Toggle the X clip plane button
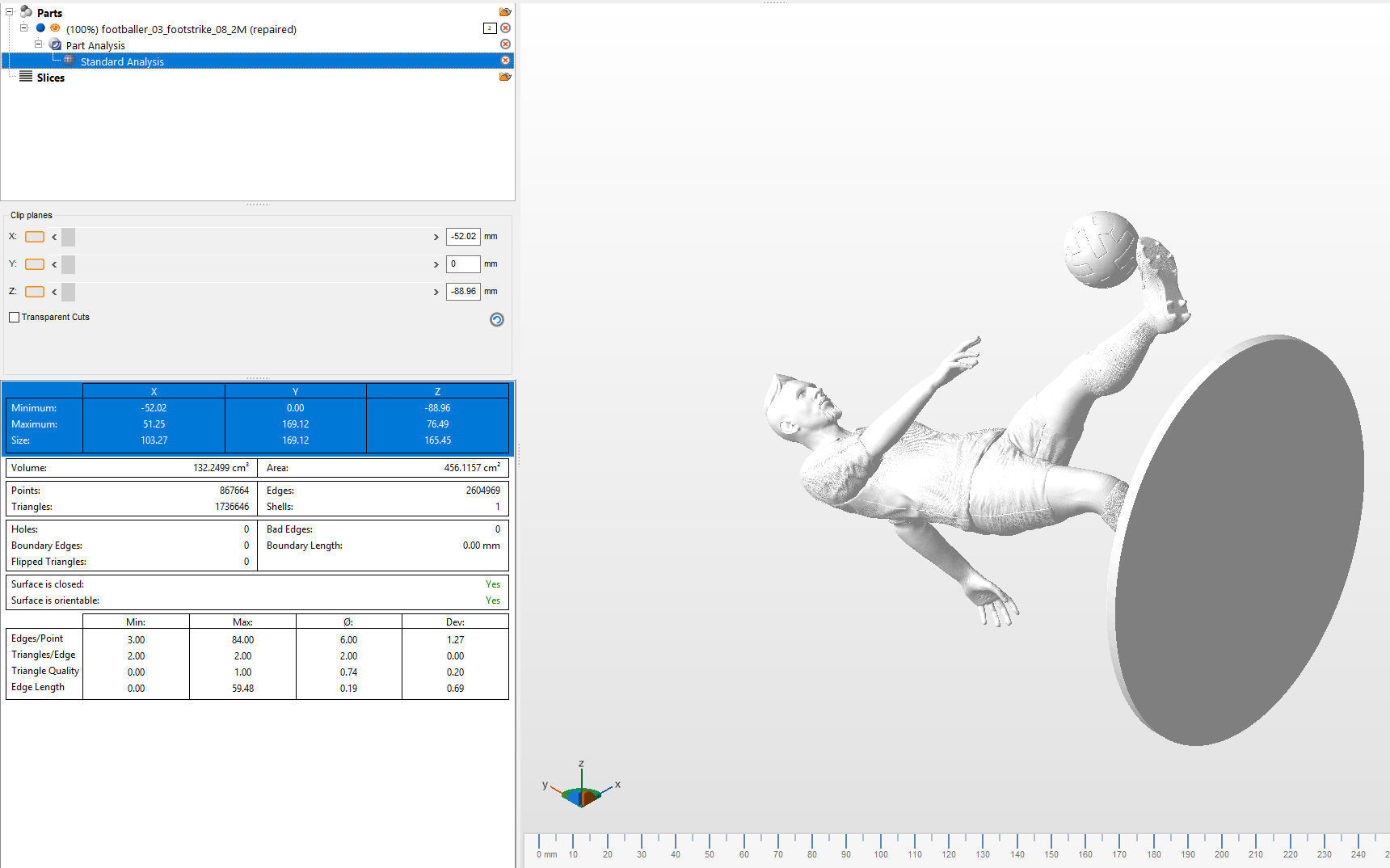 pyautogui.click(x=35, y=237)
